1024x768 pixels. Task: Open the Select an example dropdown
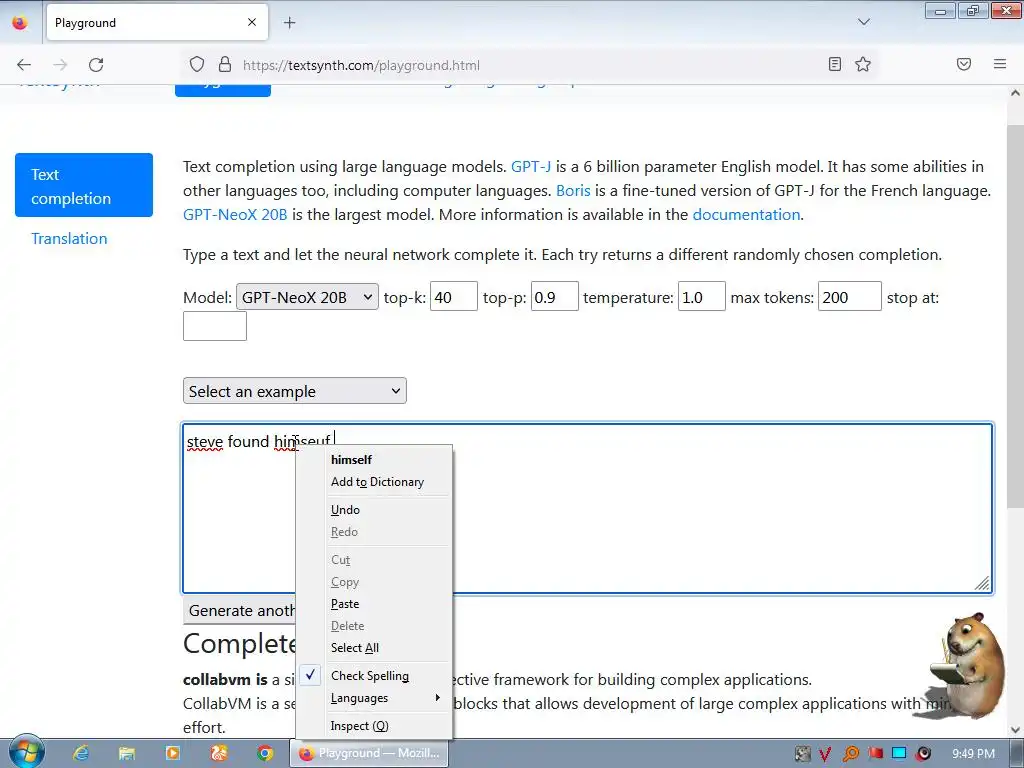(295, 391)
